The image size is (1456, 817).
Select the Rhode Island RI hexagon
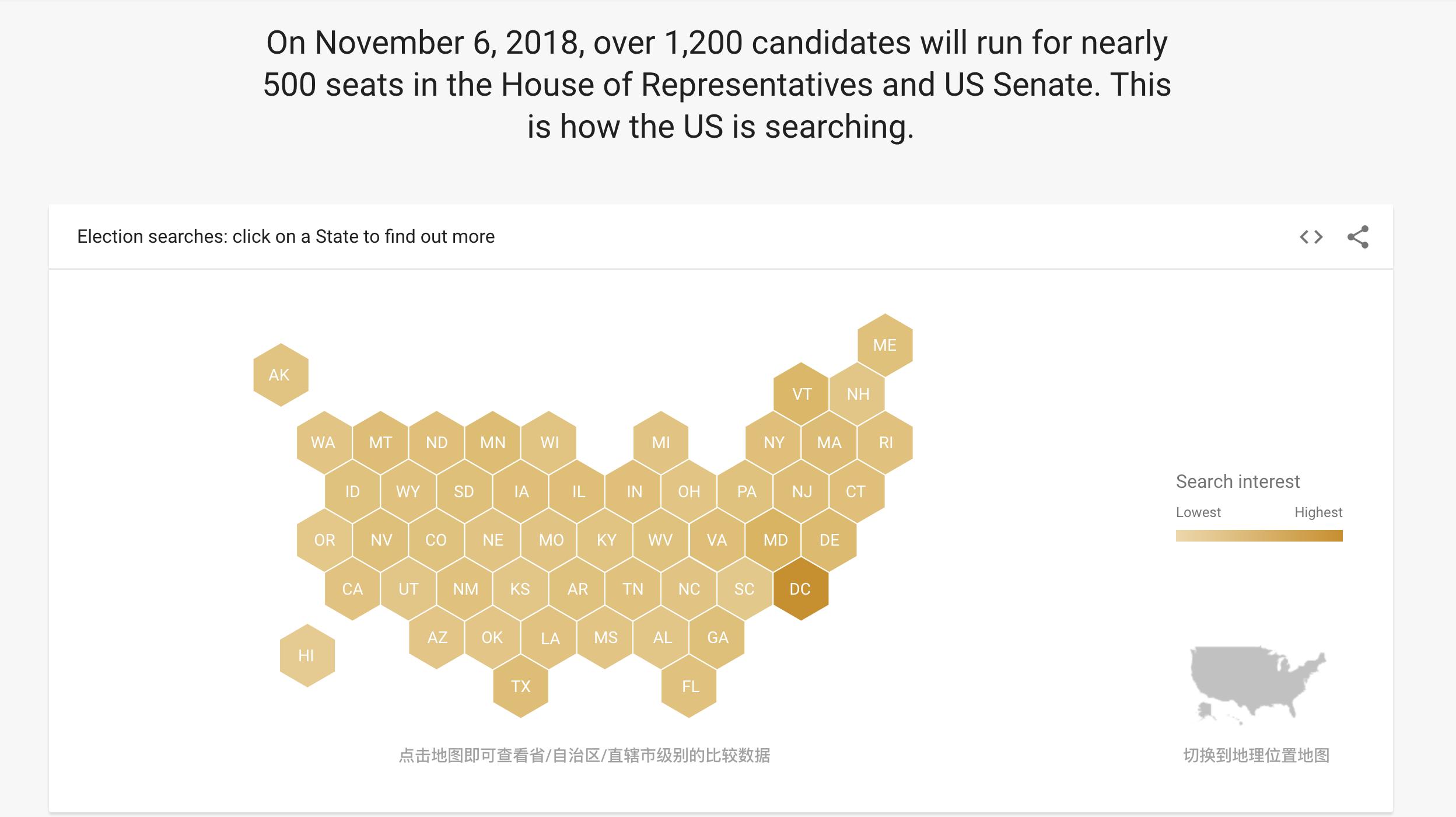coord(885,442)
